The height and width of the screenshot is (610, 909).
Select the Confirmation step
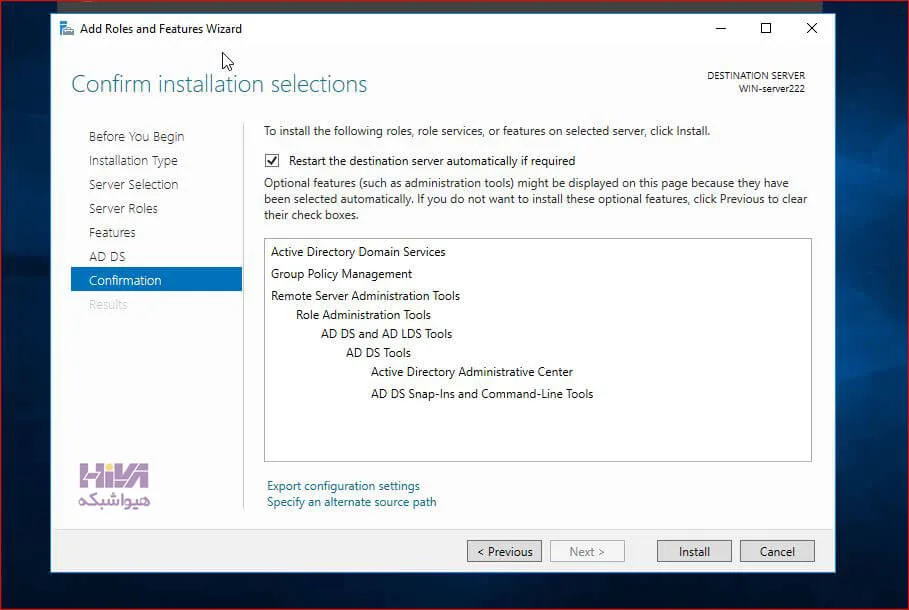point(156,279)
